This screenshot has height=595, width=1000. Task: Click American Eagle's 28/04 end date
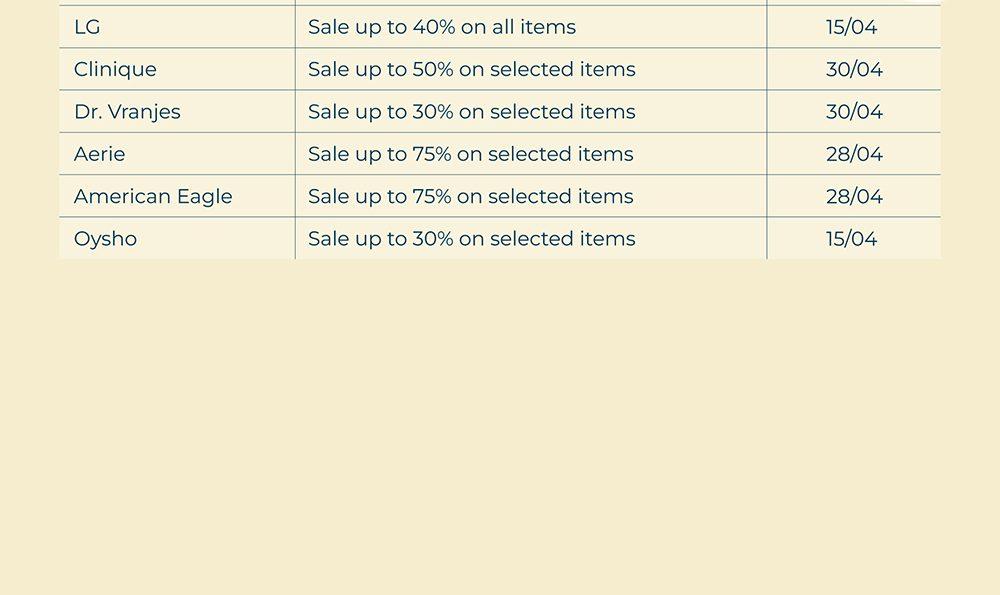click(x=854, y=197)
